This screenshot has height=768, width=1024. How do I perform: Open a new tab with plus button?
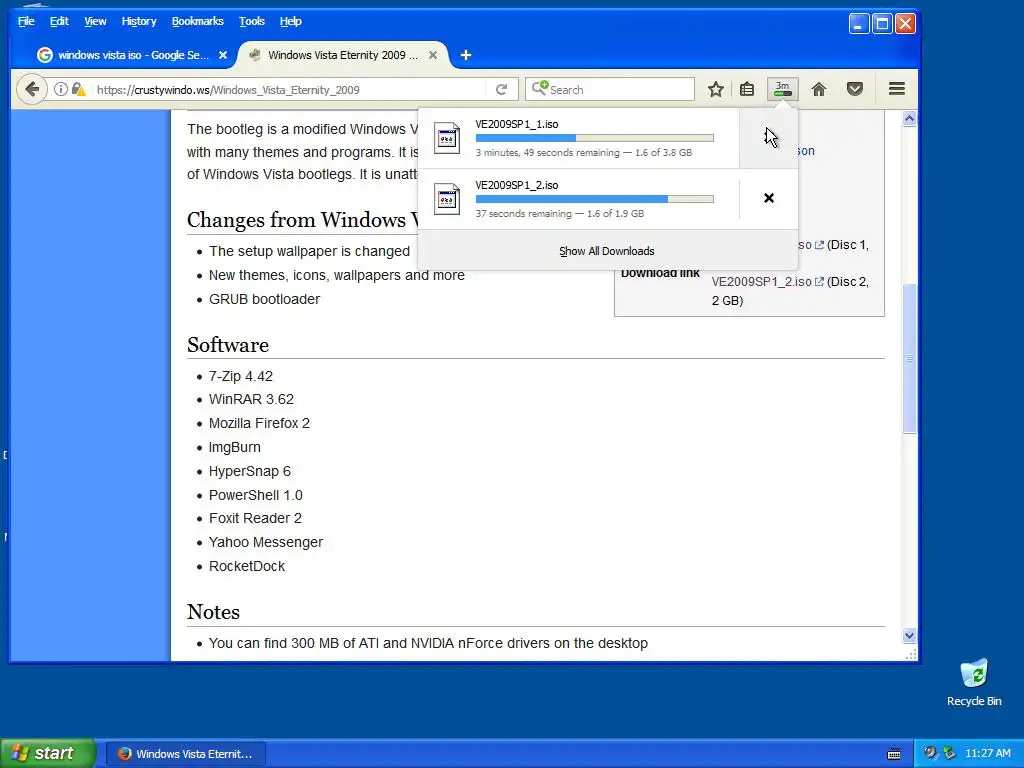tap(466, 56)
